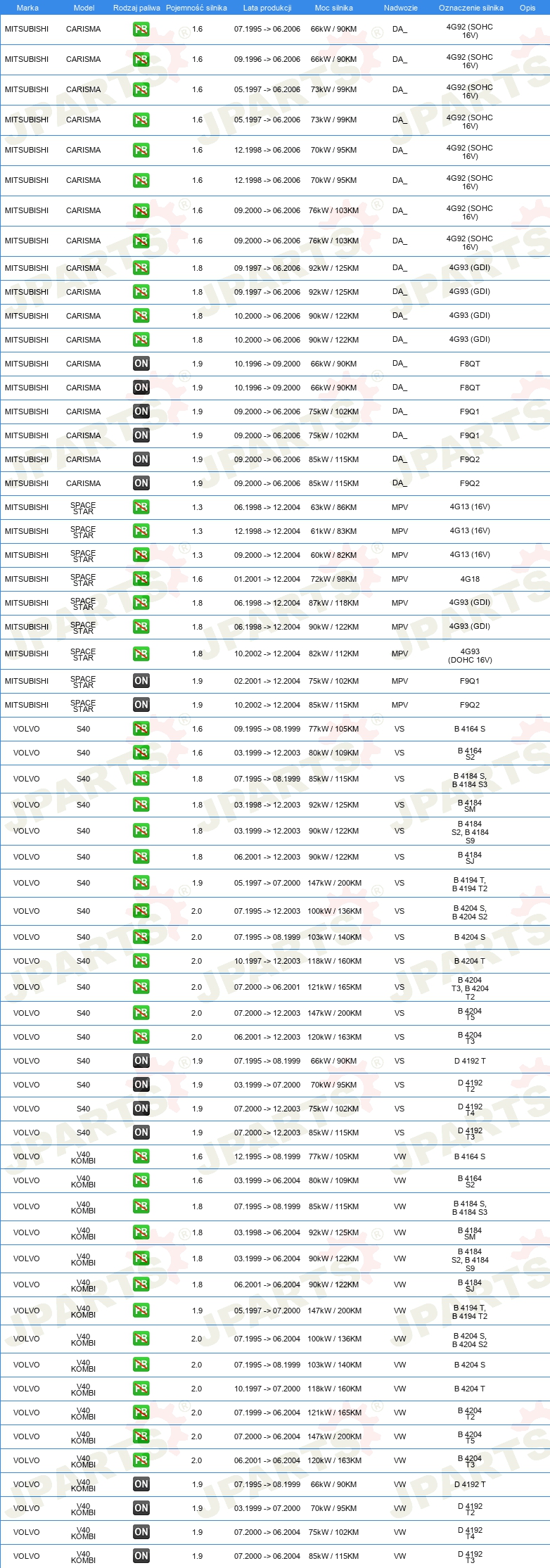This screenshot has width=550, height=1568.
Task: Click MITSUBISHI cell in Carisma 09.1996 row
Action: pos(27,60)
